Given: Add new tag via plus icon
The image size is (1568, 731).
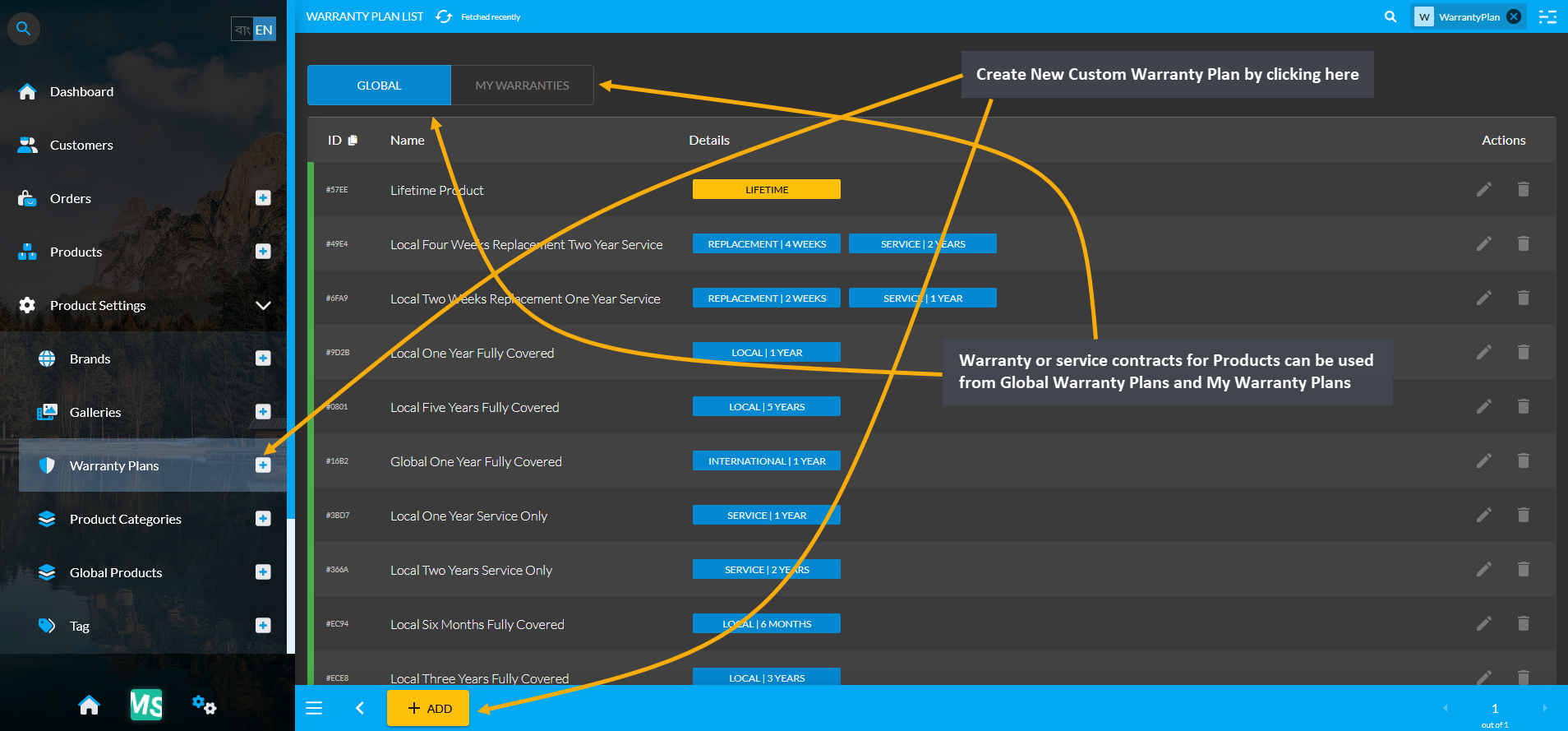Looking at the screenshot, I should coord(263,625).
